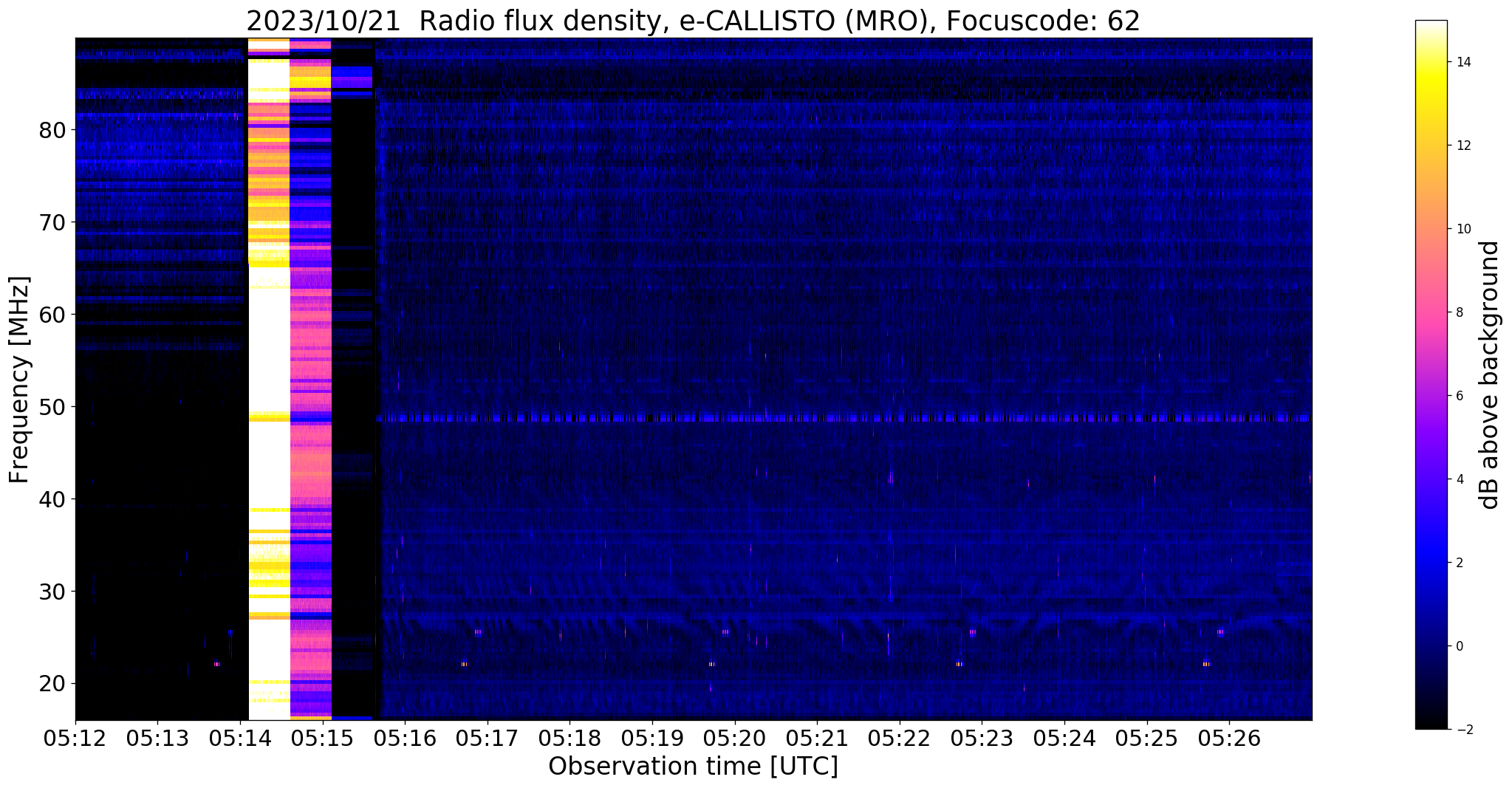
Task: Click the plot title mentioning e-CALLISTO (MRO)
Action: pyautogui.click(x=694, y=21)
